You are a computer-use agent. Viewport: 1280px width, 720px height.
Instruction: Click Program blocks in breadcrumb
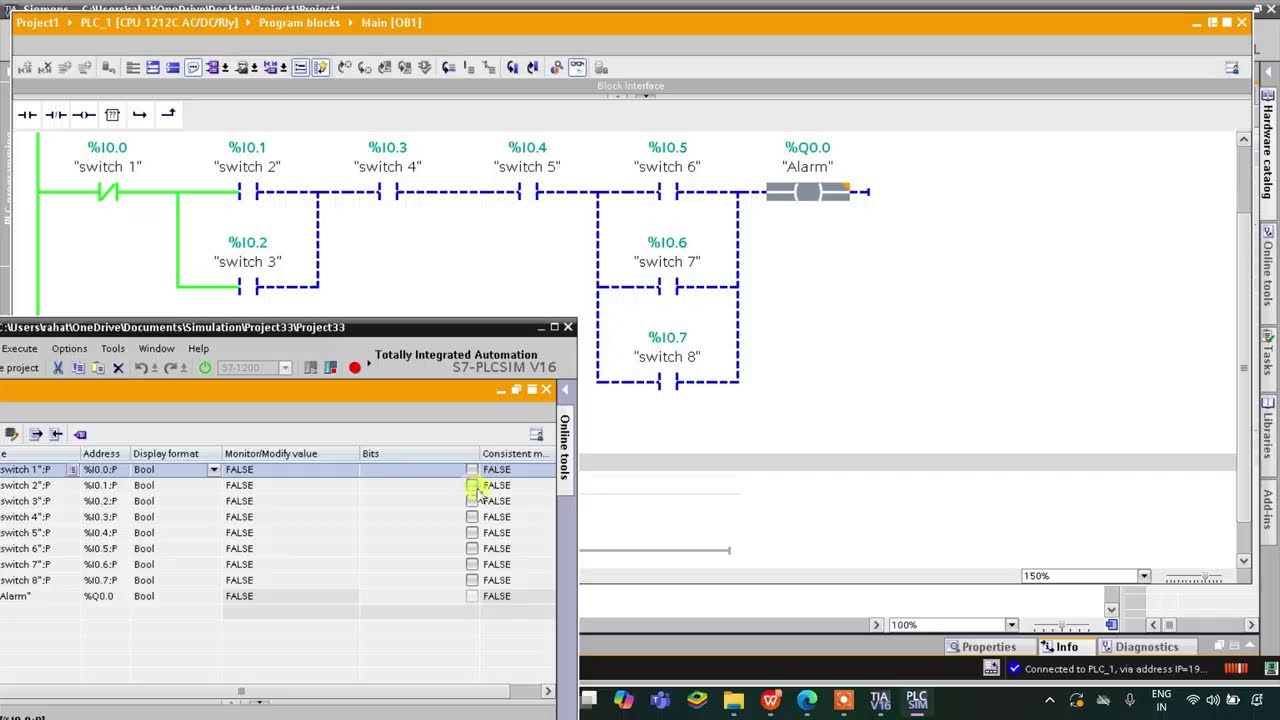299,22
